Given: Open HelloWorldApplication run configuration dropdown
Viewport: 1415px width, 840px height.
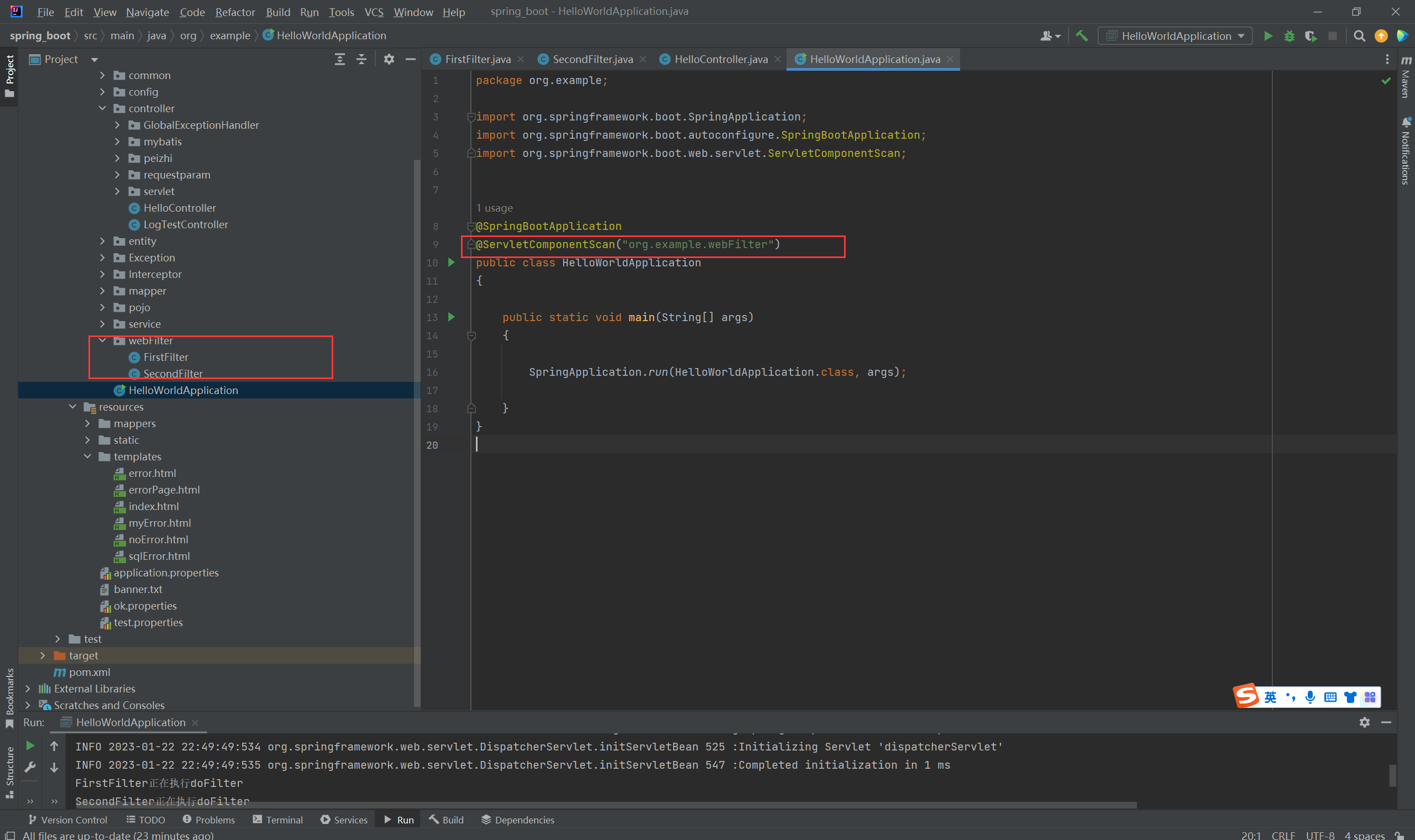Looking at the screenshot, I should [x=1175, y=36].
